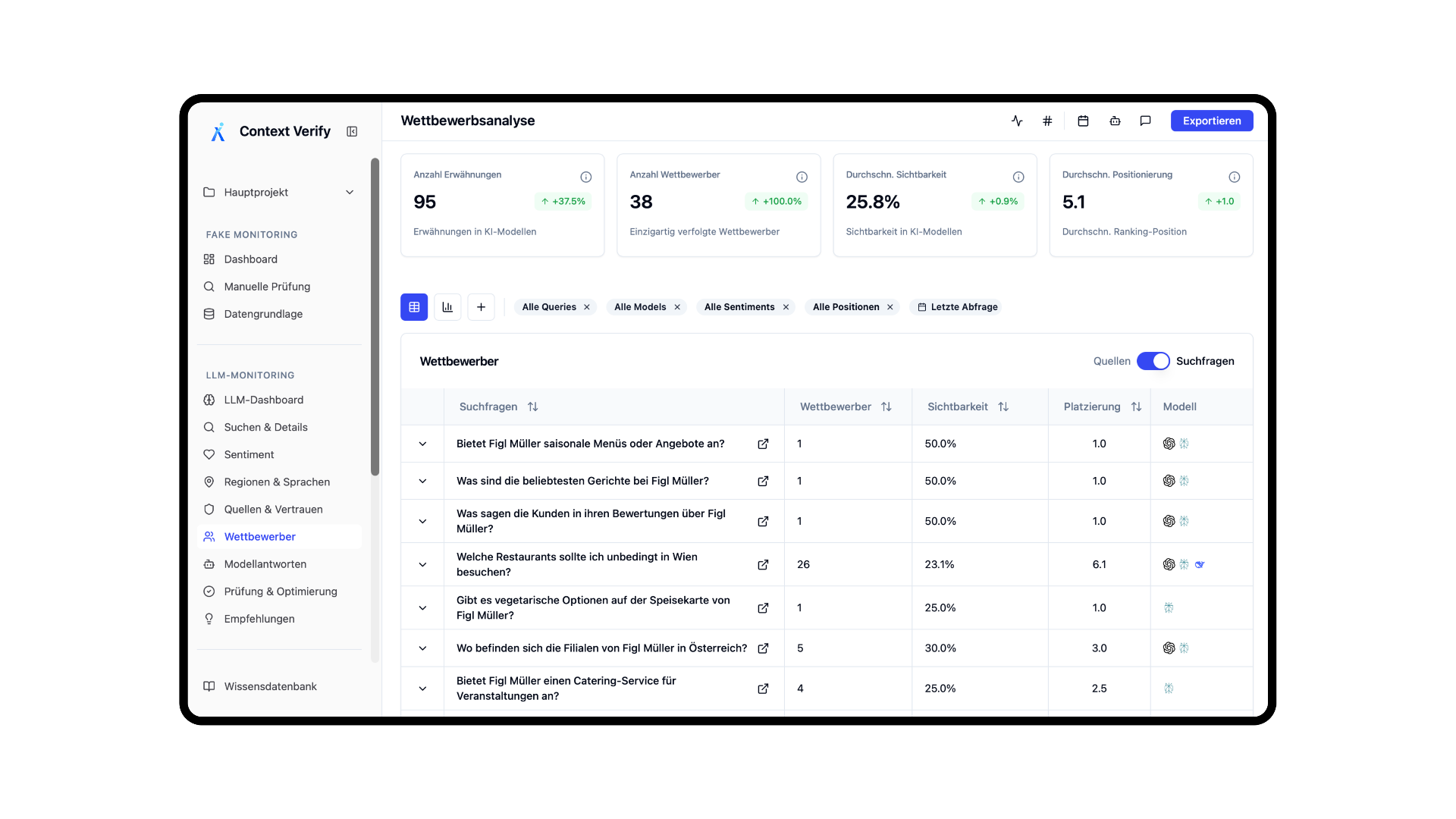This screenshot has width=1456, height=819.
Task: Switch to the bar chart view icon
Action: 447,307
